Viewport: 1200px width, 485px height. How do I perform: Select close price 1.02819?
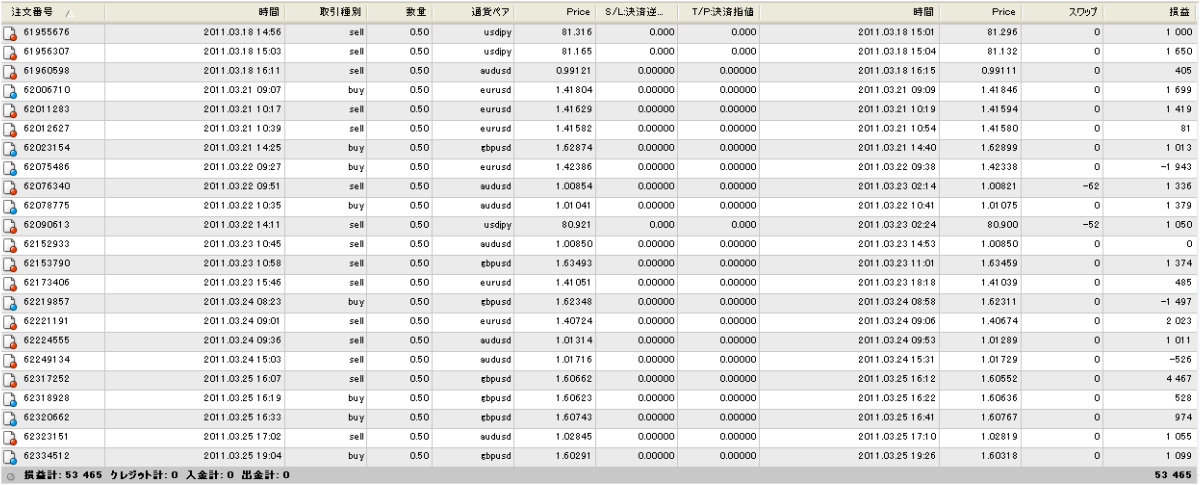pyautogui.click(x=997, y=436)
